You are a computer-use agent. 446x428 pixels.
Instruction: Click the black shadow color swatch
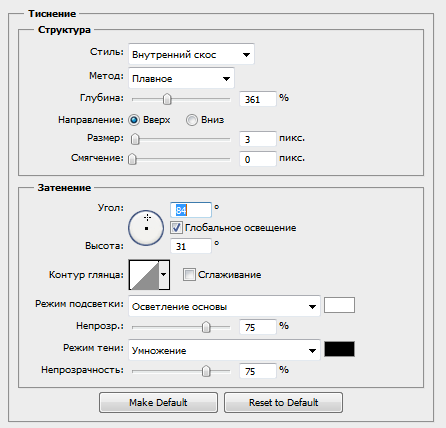coord(339,349)
